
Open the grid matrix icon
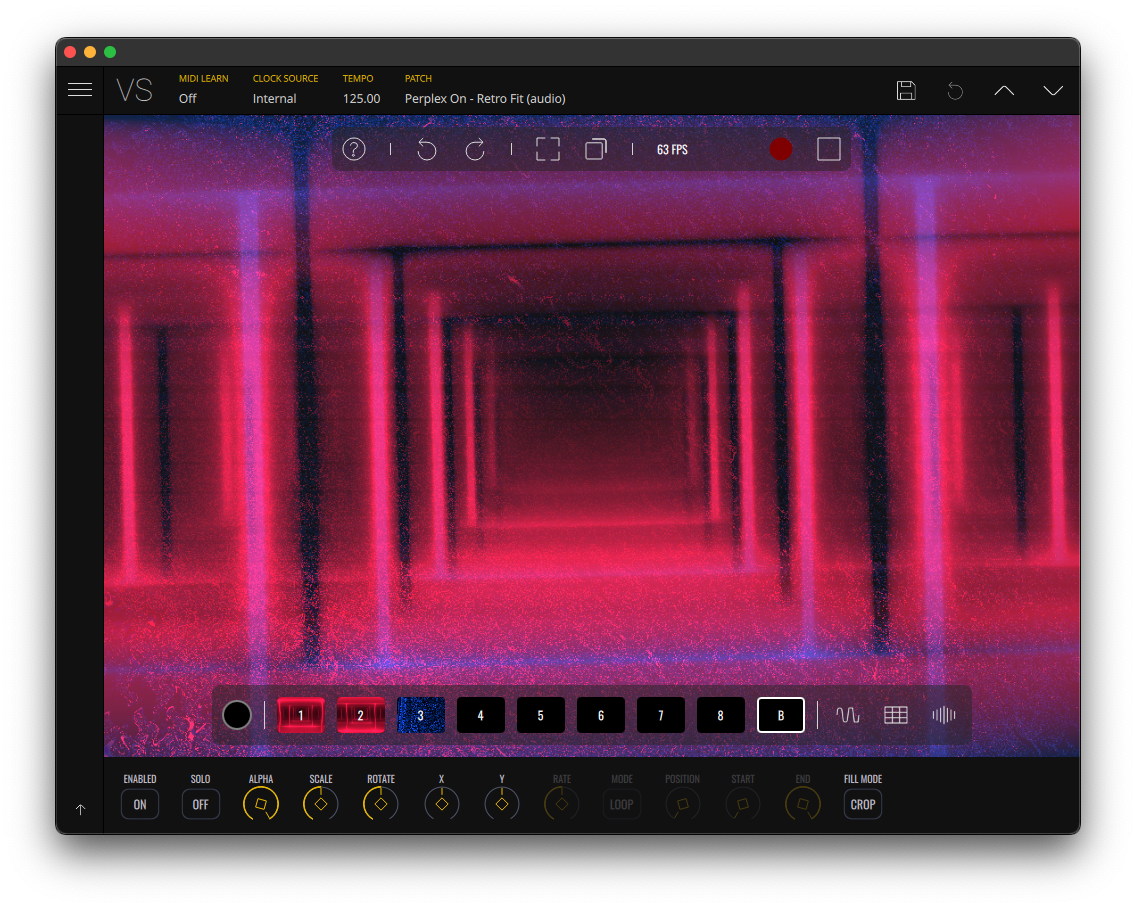pos(896,715)
